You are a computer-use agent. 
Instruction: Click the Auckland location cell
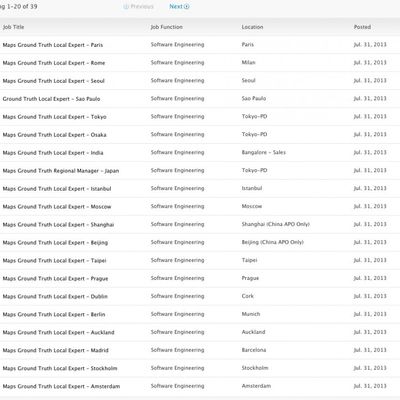[254, 332]
